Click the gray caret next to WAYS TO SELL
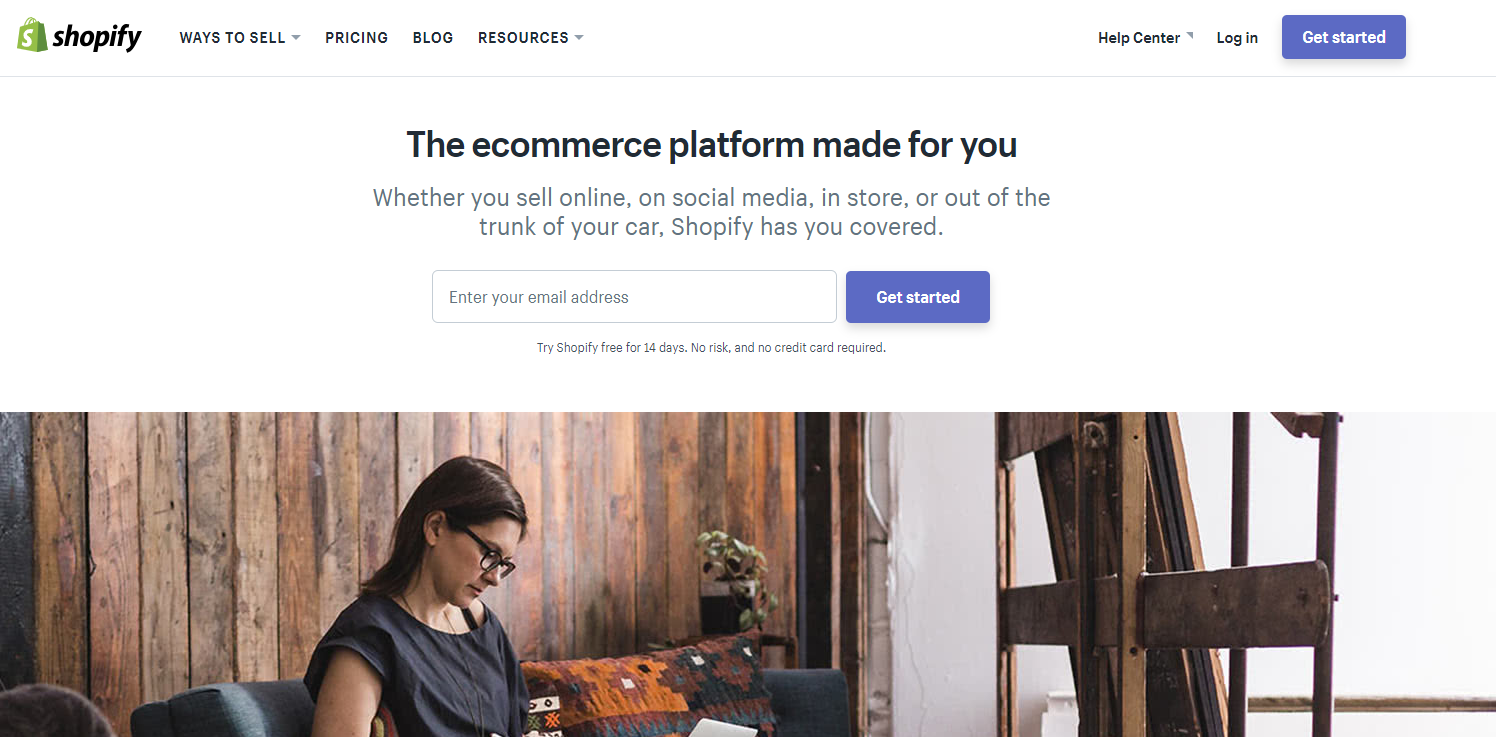 tap(296, 38)
